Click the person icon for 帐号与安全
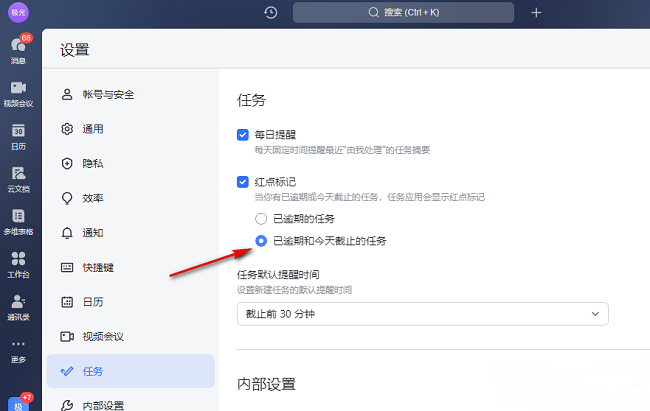Image resolution: width=650 pixels, height=411 pixels. pyautogui.click(x=67, y=94)
